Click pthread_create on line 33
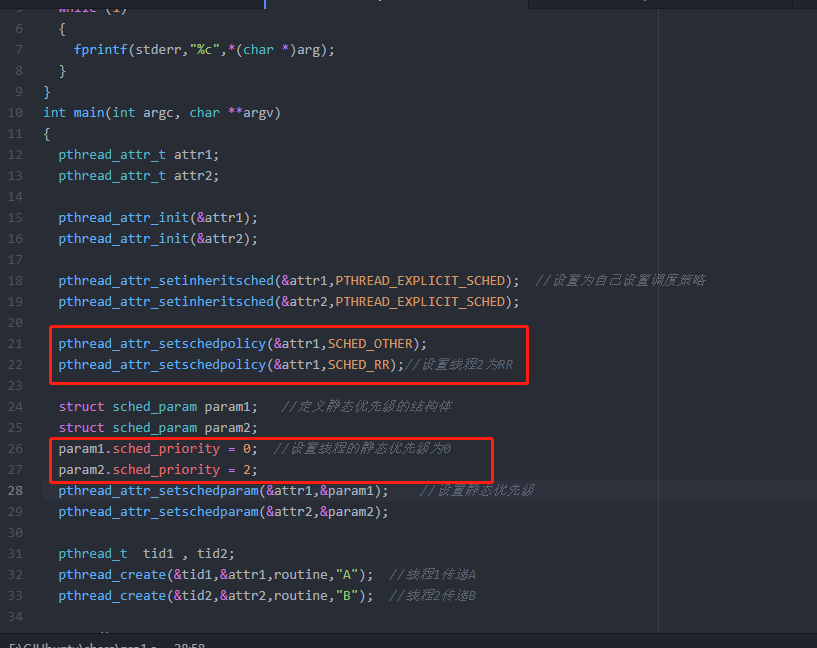The height and width of the screenshot is (648, 817). [x=112, y=596]
